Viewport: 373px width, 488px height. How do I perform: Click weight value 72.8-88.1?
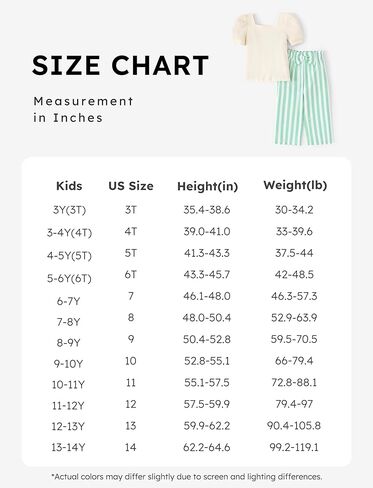coord(294,382)
